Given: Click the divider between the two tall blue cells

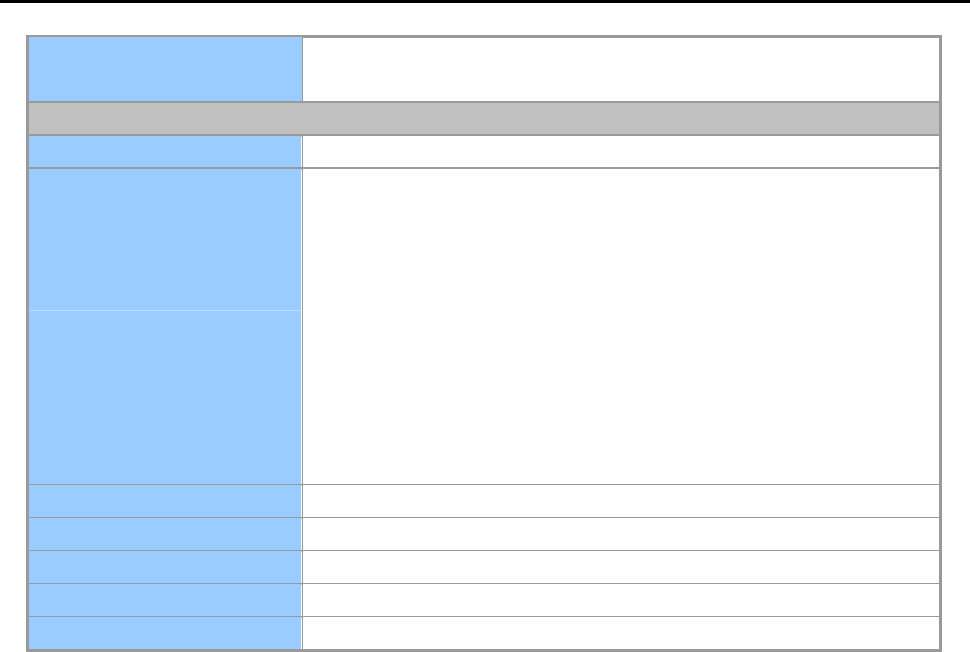Looking at the screenshot, I should tap(165, 310).
